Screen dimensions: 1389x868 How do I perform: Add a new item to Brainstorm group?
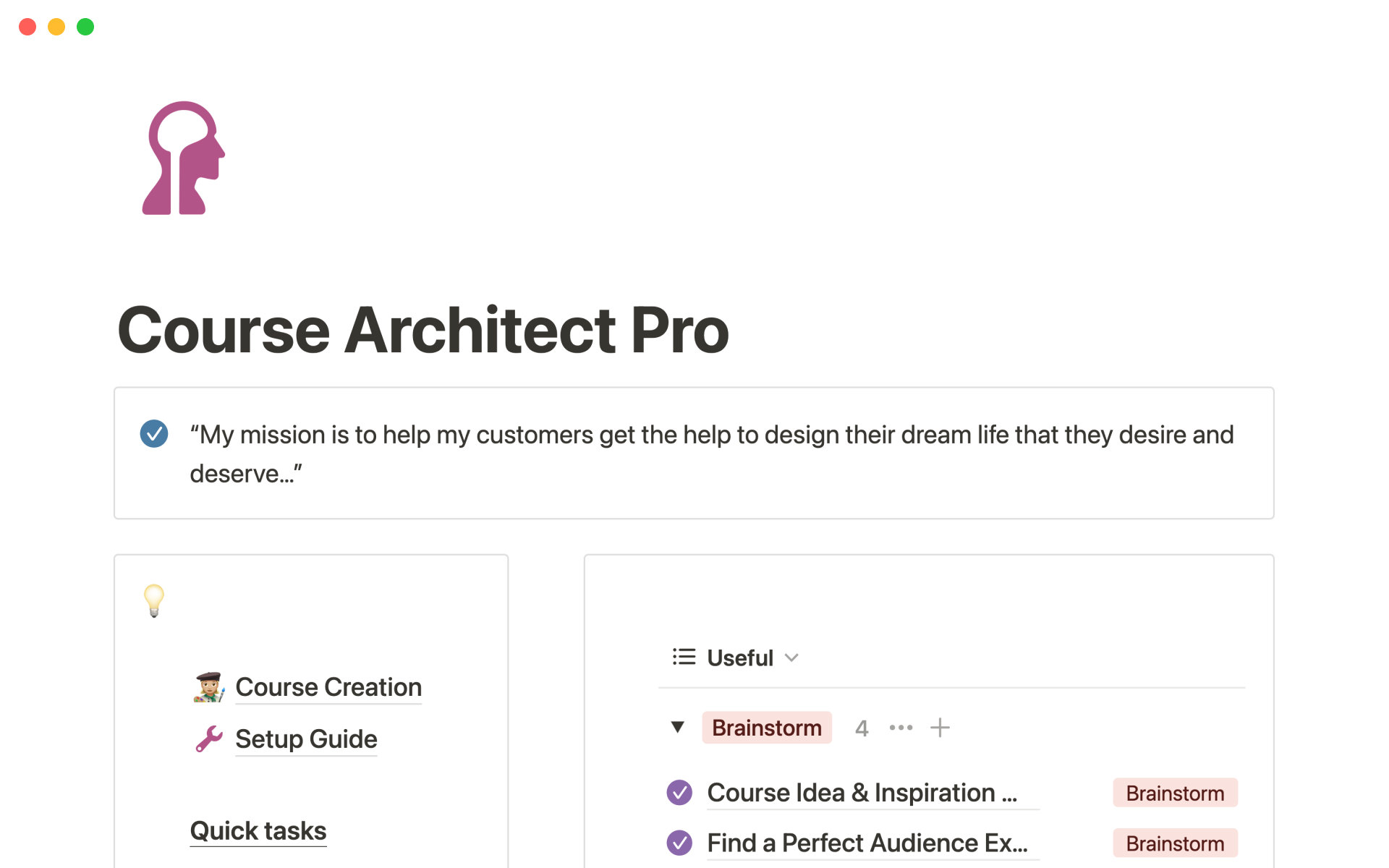tap(940, 728)
